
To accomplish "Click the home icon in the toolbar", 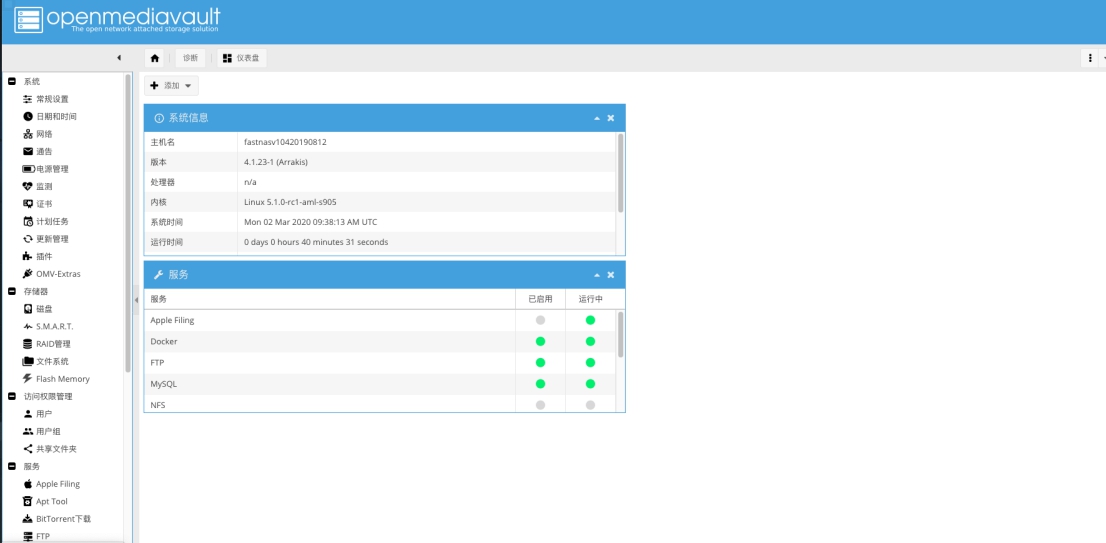I will tap(154, 58).
